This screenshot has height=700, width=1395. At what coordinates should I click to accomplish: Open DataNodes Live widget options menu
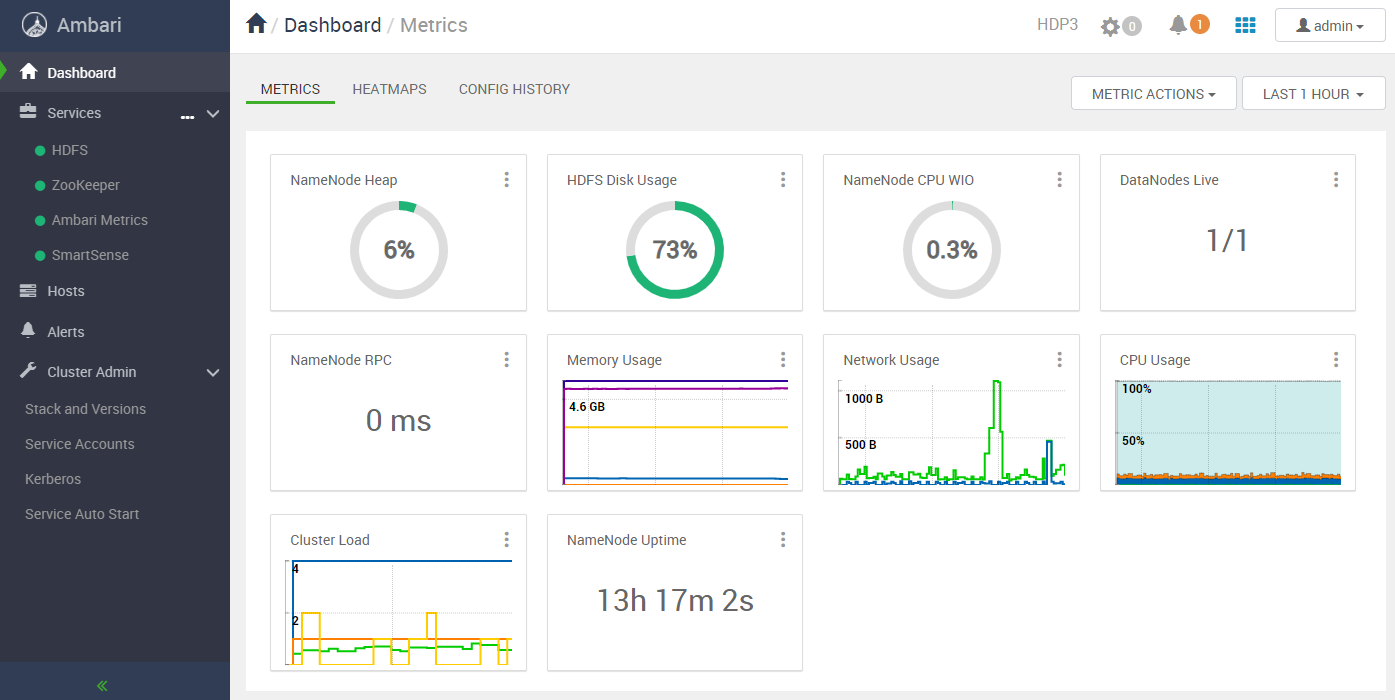pyautogui.click(x=1336, y=180)
